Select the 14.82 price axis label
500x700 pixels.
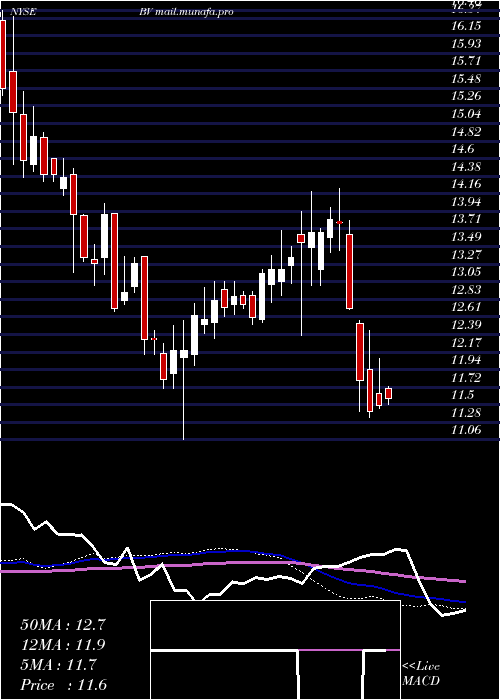point(466,132)
